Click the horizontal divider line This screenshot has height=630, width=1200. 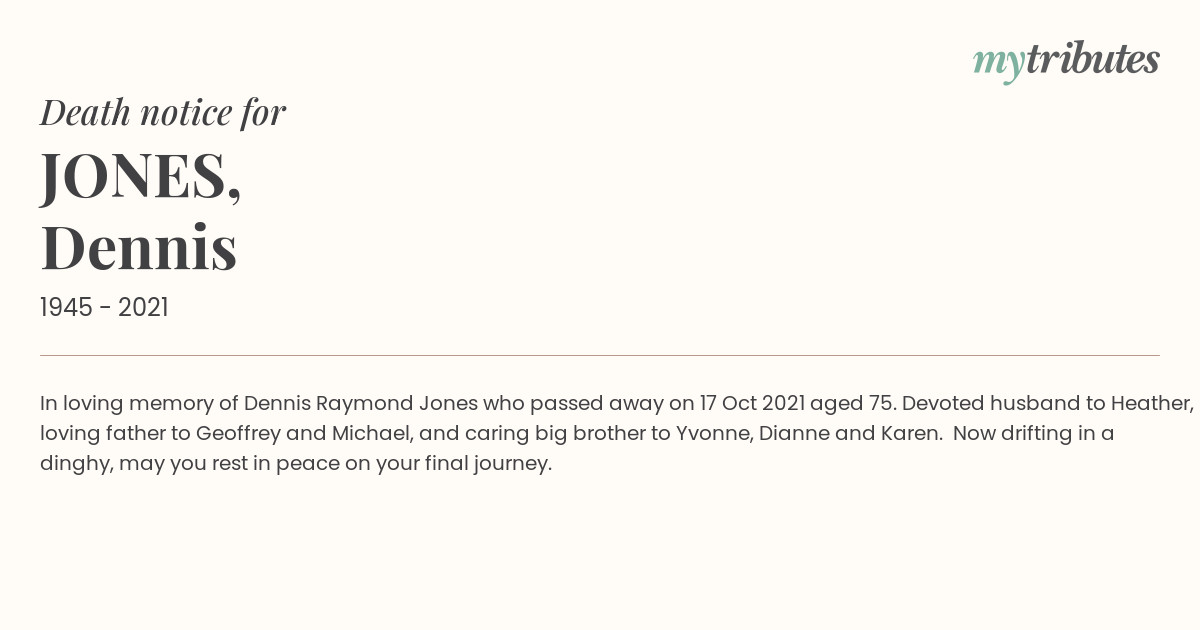click(600, 355)
